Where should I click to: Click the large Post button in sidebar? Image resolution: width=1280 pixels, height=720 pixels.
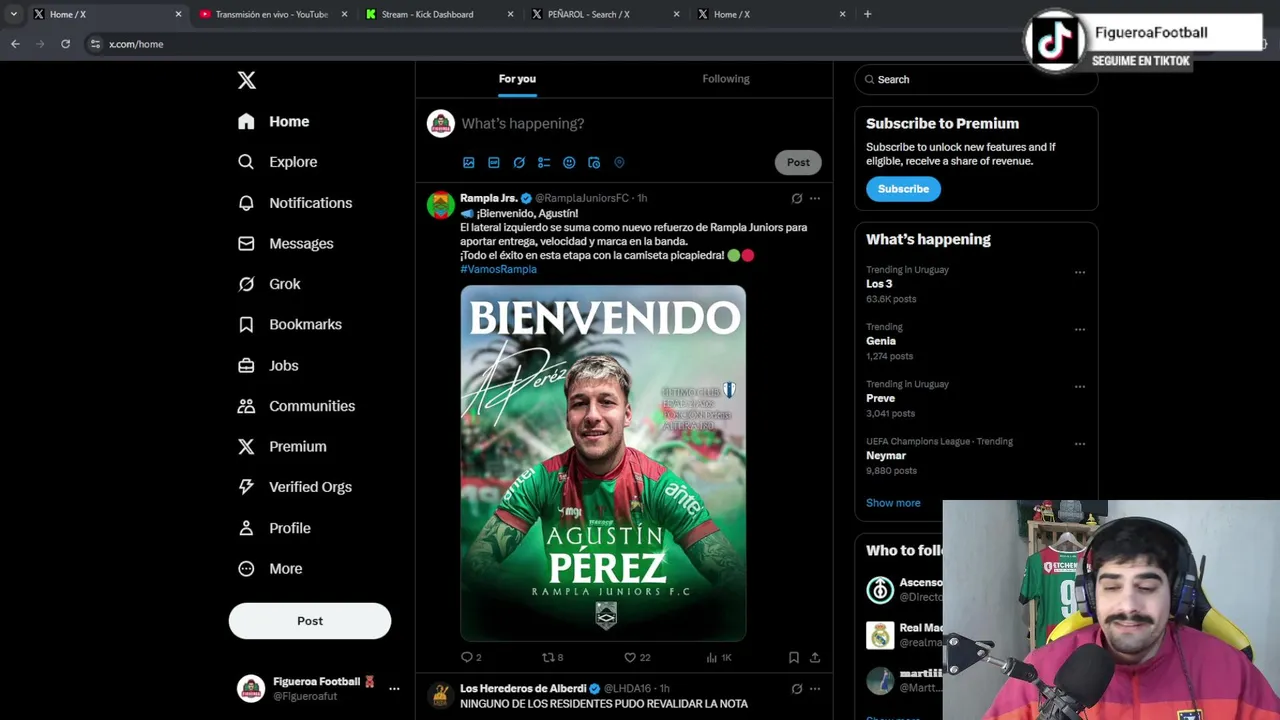310,621
